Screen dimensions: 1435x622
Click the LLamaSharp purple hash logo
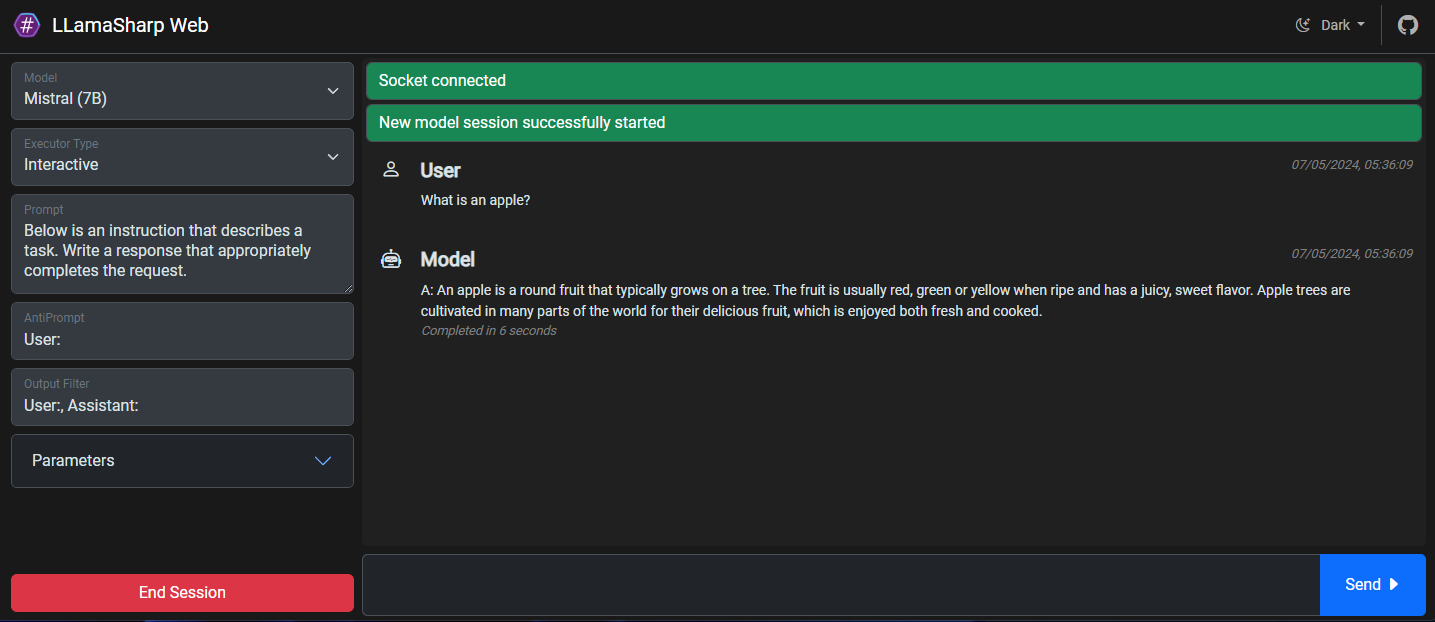(x=27, y=25)
